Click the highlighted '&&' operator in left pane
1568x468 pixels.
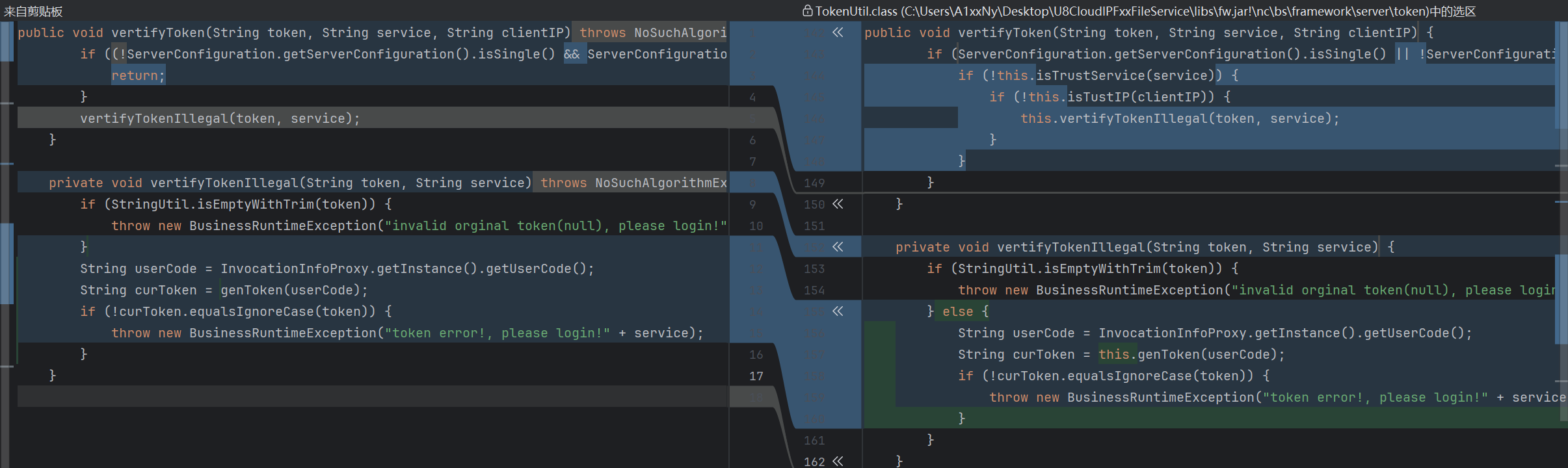(x=572, y=54)
